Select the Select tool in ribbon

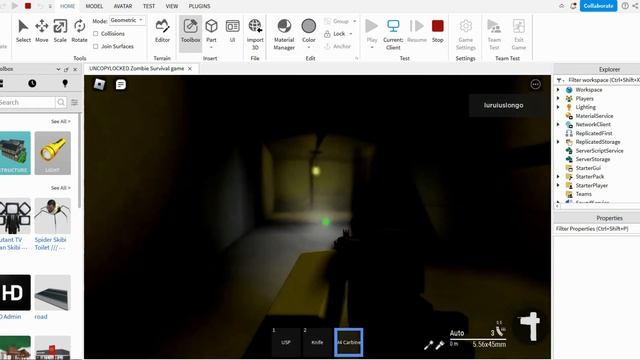point(23,31)
